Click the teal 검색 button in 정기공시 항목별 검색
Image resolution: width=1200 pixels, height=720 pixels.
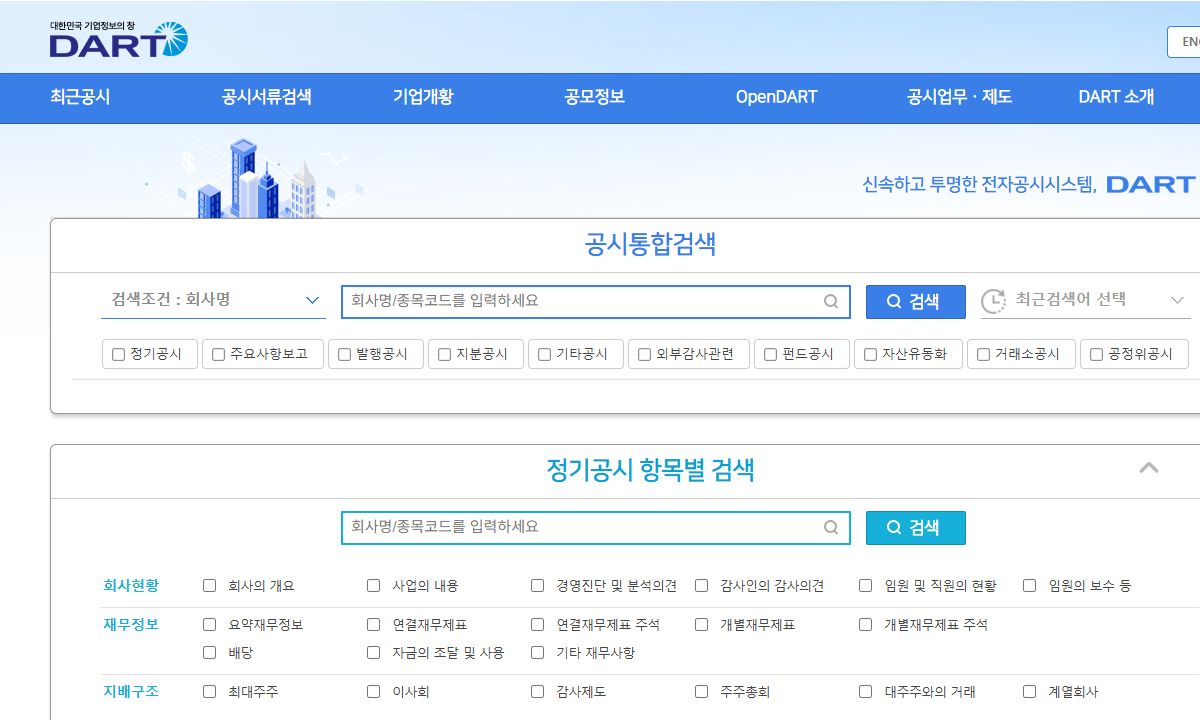point(915,527)
